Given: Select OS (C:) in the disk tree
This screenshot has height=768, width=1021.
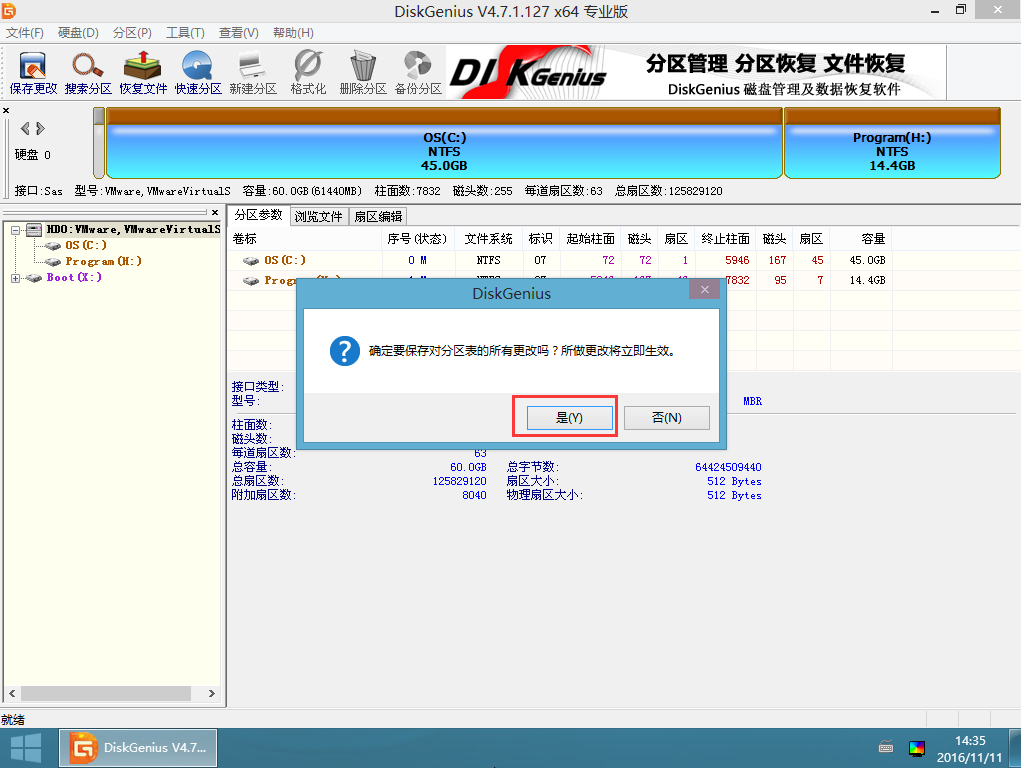Looking at the screenshot, I should (85, 246).
